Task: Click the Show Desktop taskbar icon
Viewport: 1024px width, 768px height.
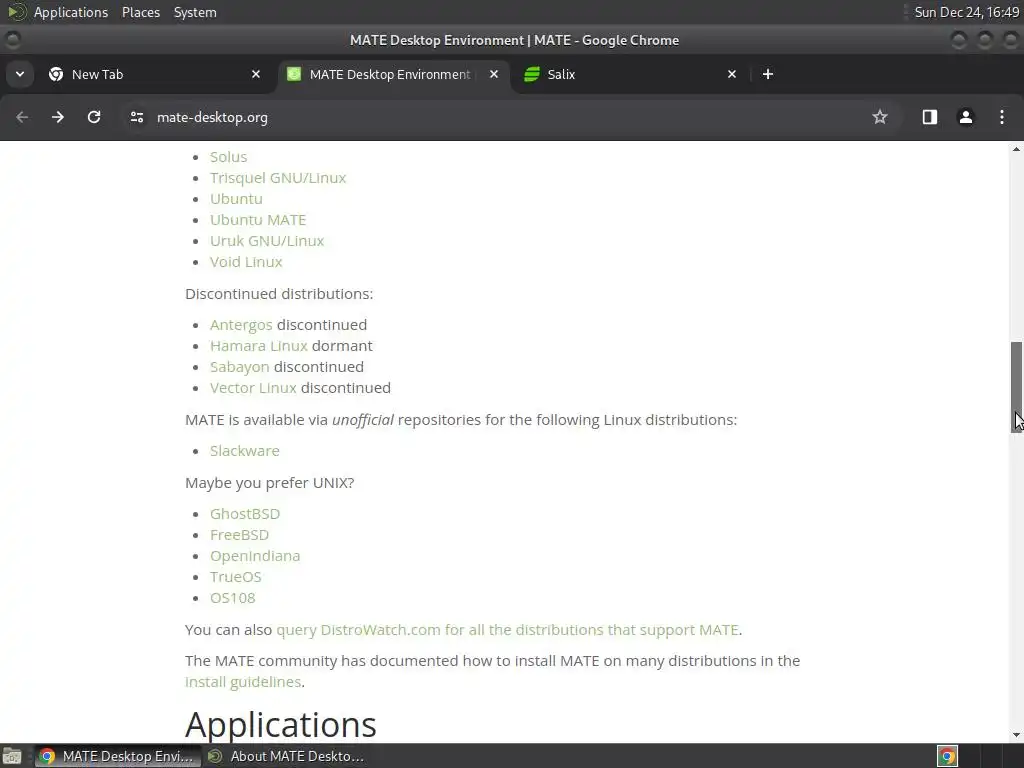Action: (12, 756)
